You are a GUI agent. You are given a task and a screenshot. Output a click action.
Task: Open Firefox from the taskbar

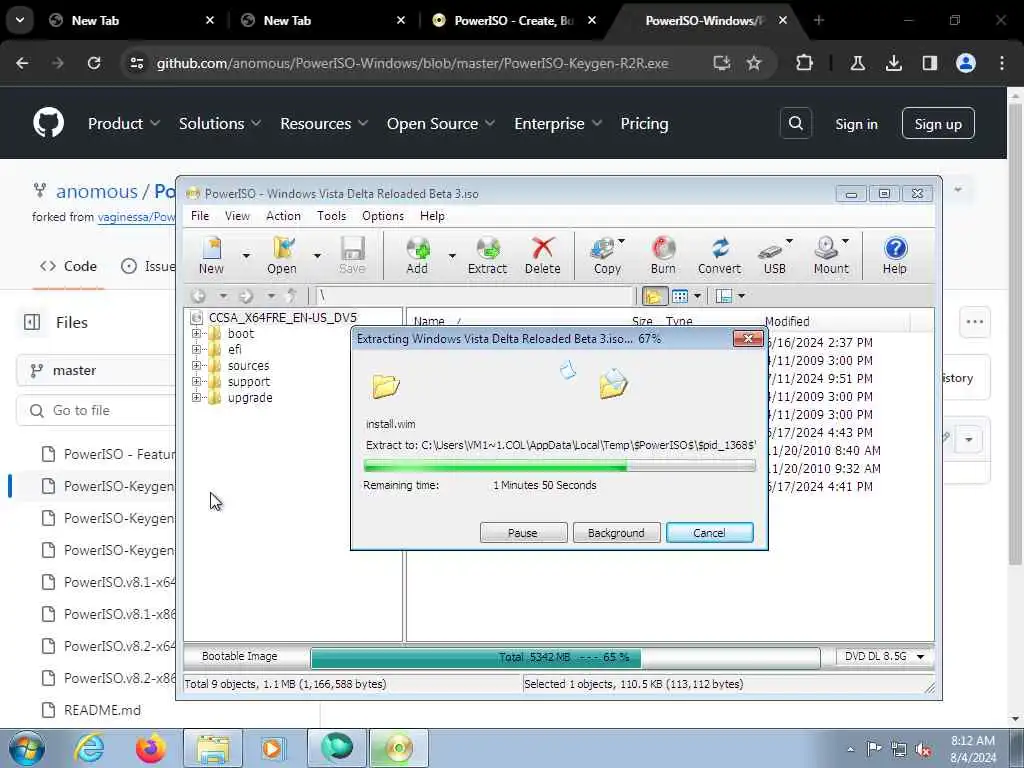pos(151,748)
